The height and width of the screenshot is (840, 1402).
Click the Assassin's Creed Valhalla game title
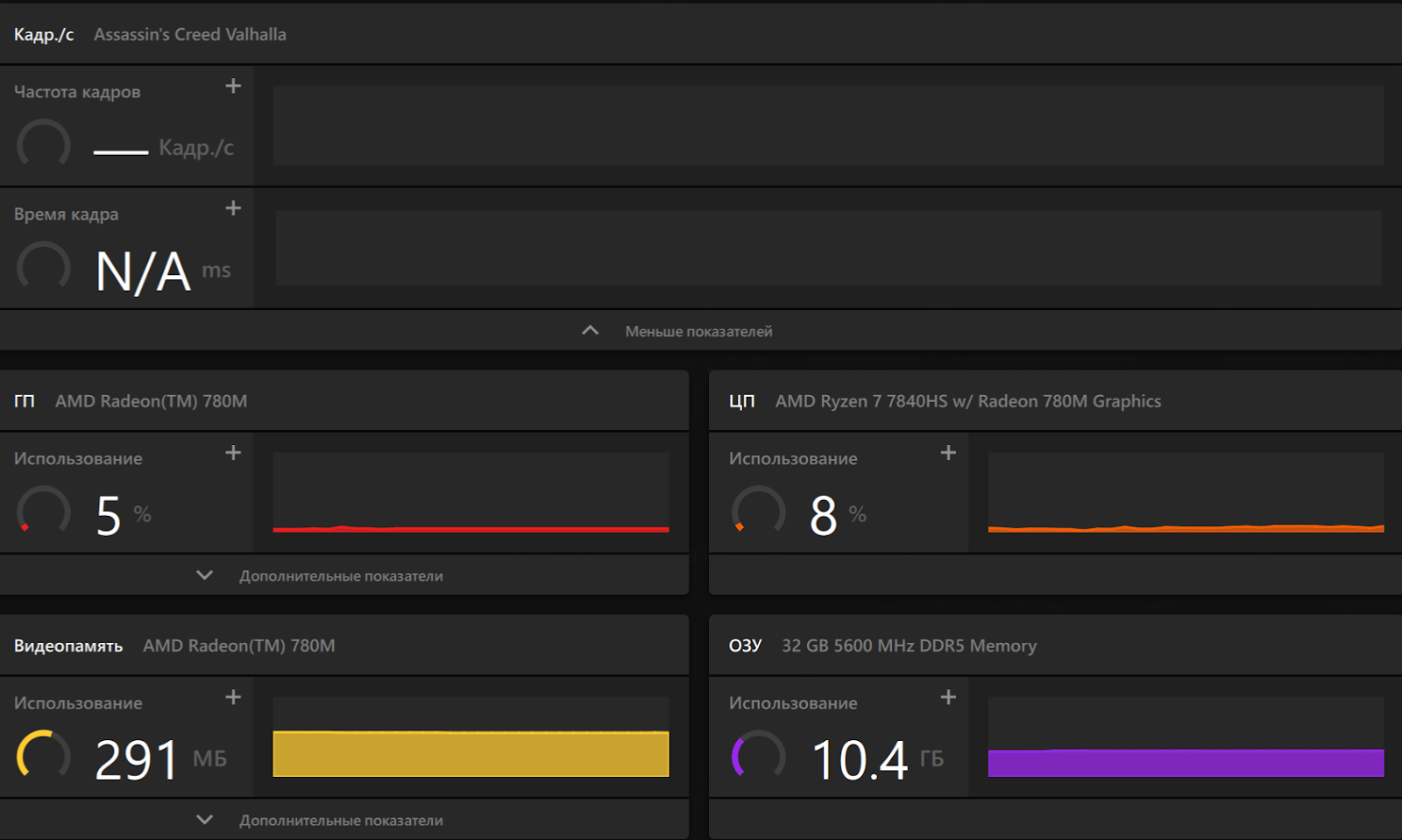pos(190,34)
